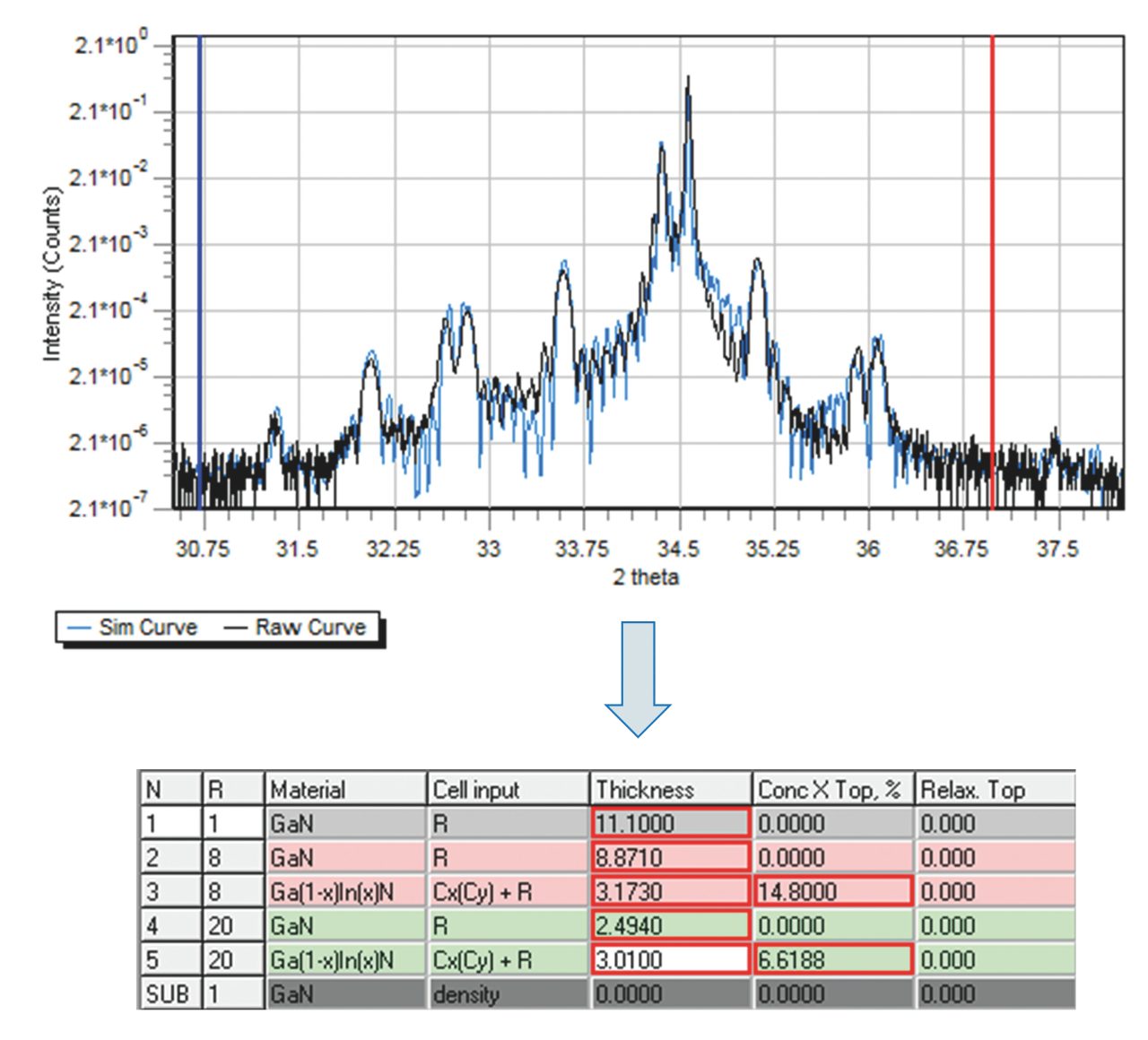Image resolution: width=1148 pixels, height=1040 pixels.
Task: Click the white thickness field containing 3.0100
Action: (x=670, y=959)
